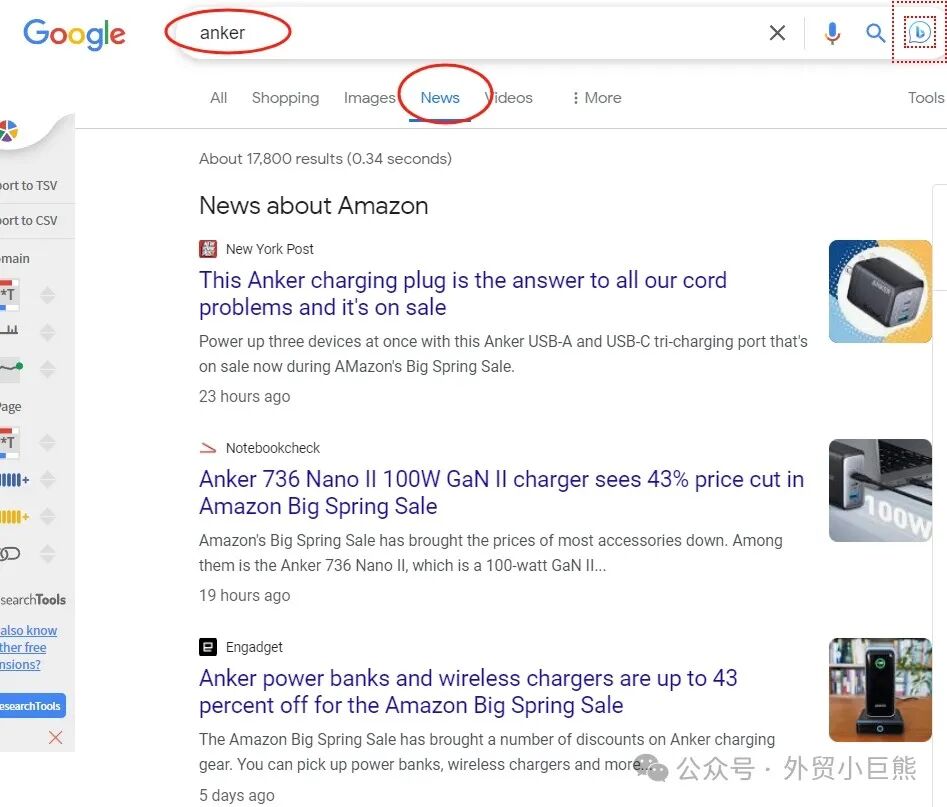Click into the search box containing anker
Image resolution: width=947 pixels, height=807 pixels.
471,33
